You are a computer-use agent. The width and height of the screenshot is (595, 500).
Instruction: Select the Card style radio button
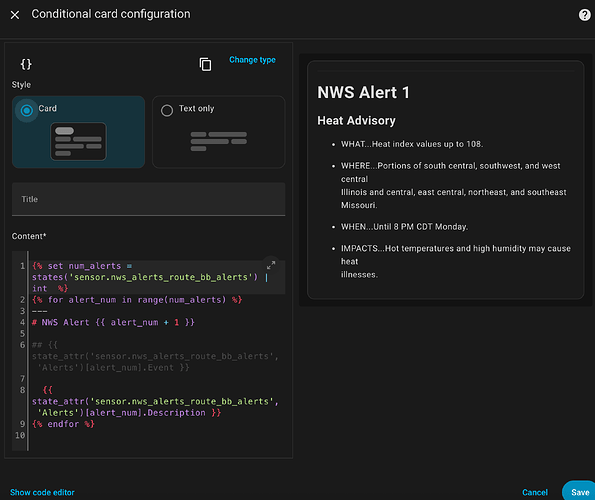27,110
